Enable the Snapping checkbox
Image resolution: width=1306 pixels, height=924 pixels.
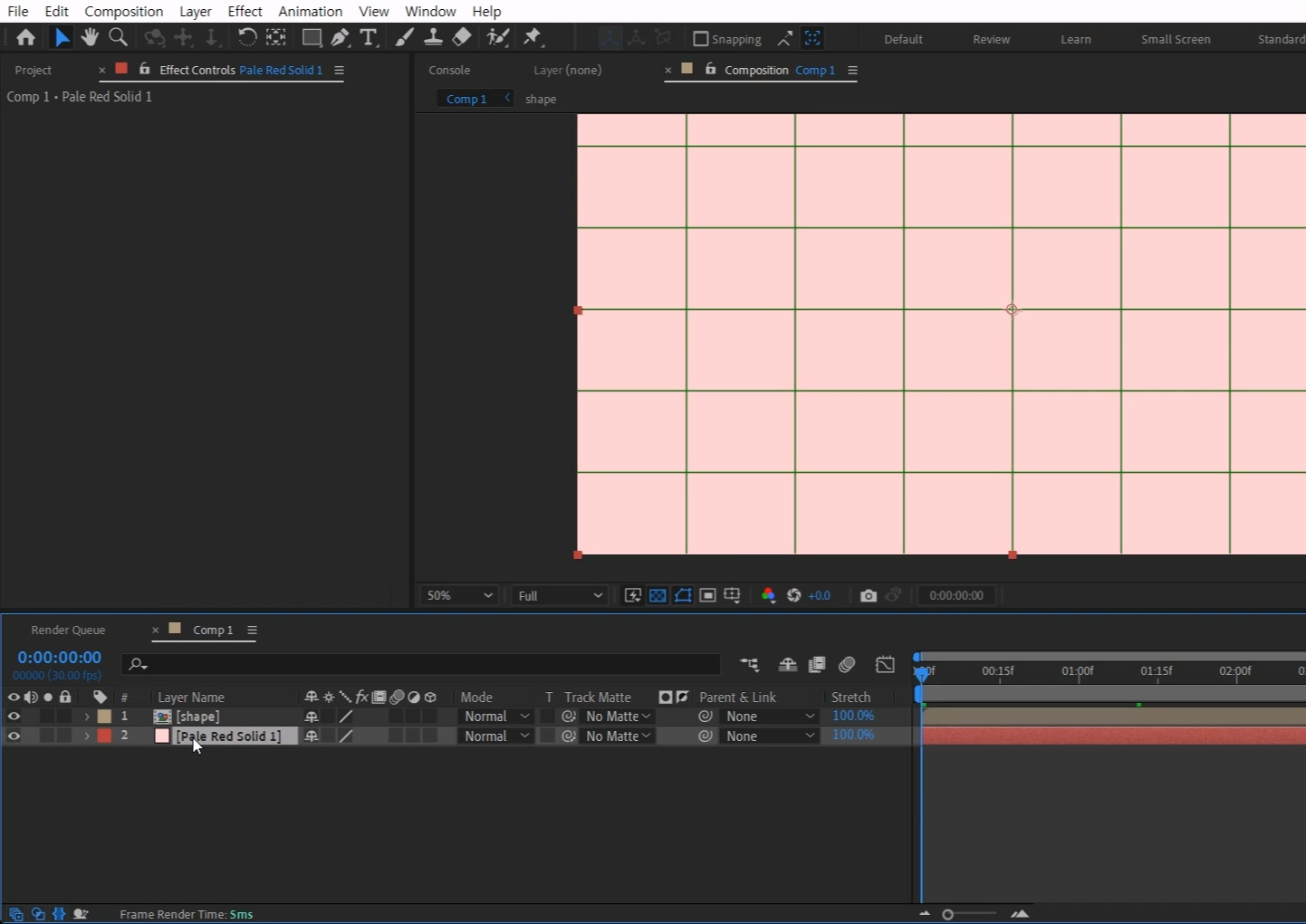click(x=700, y=39)
